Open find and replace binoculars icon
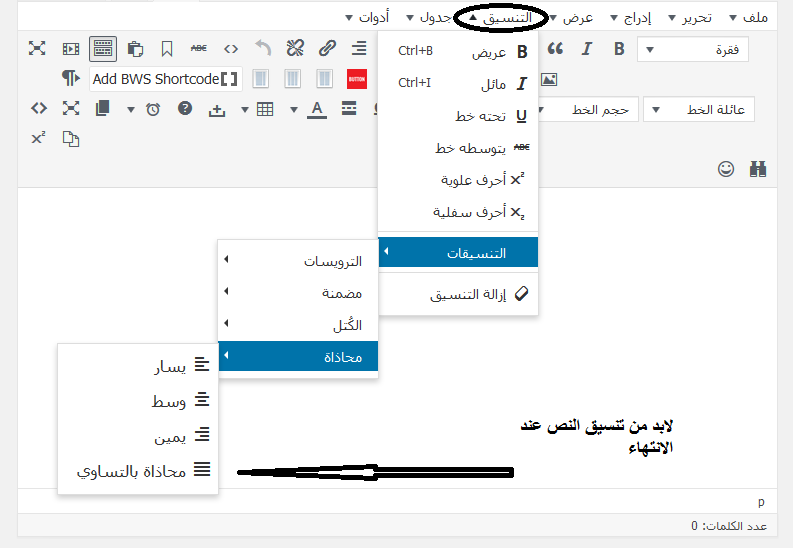Viewport: 793px width, 548px height. click(757, 169)
